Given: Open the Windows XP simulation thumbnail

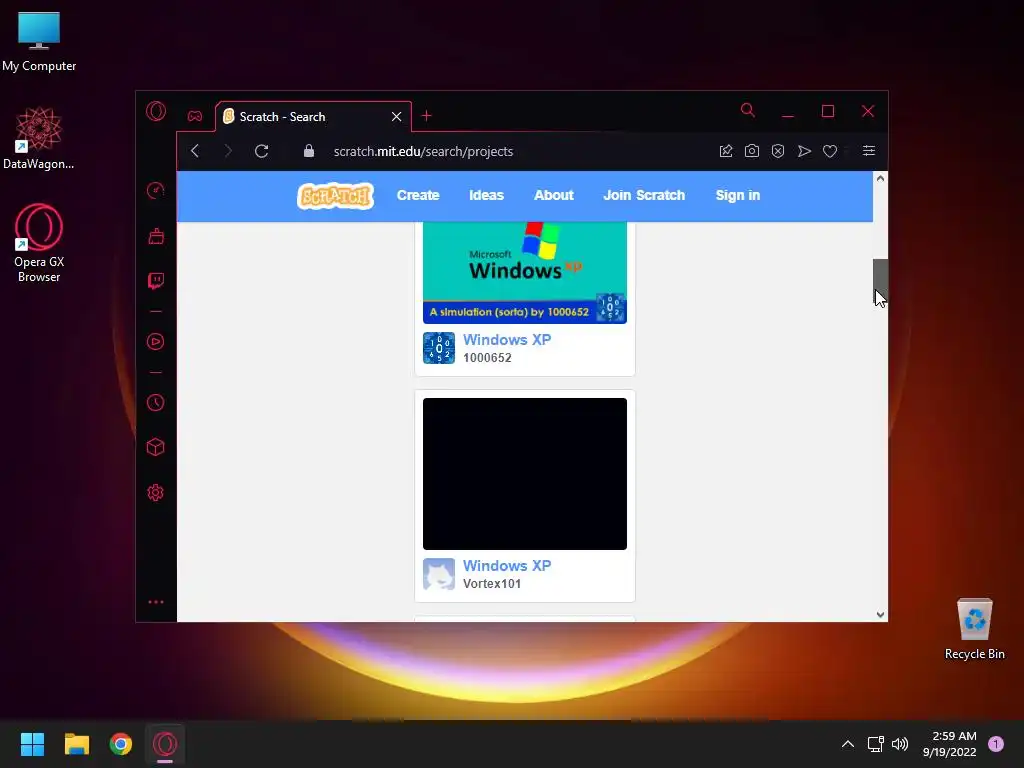Looking at the screenshot, I should pyautogui.click(x=525, y=272).
